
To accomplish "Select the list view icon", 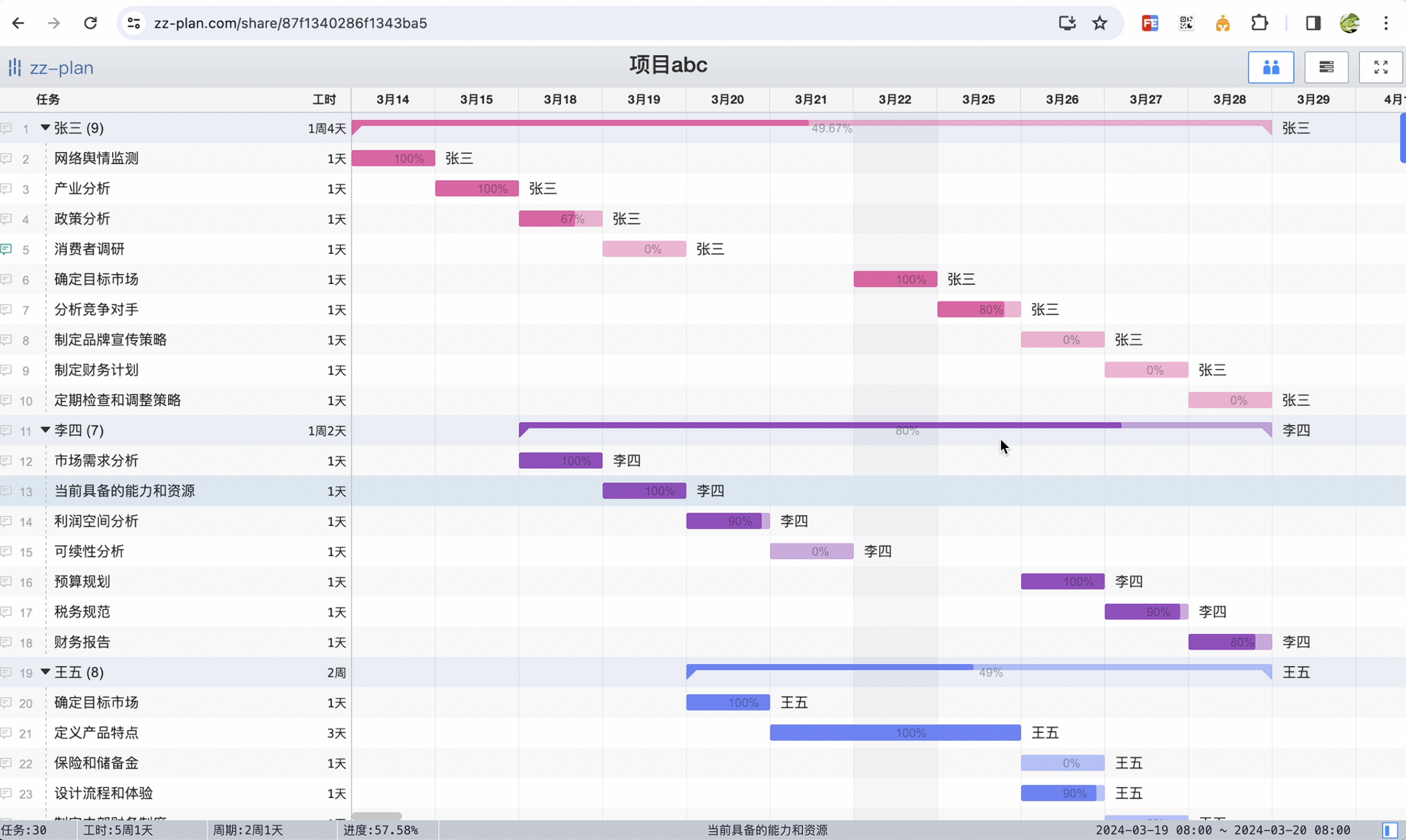I will coord(1325,67).
